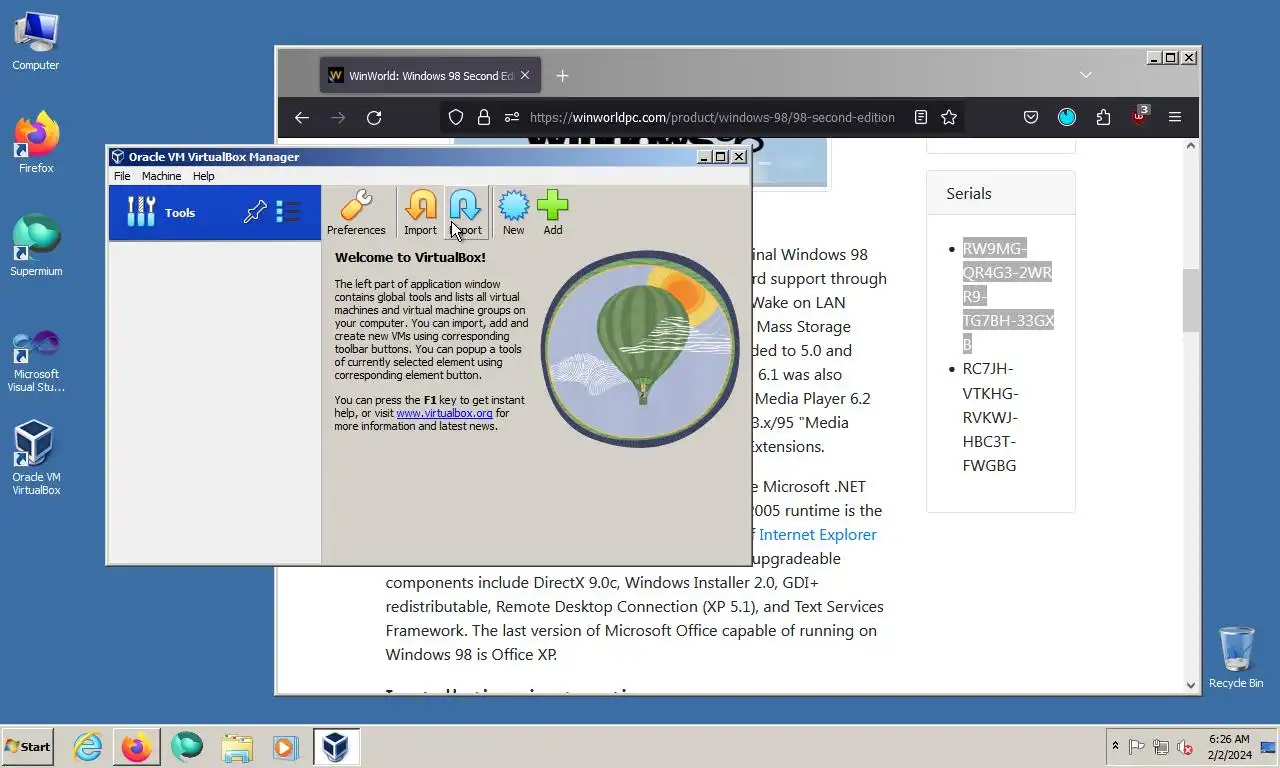Viewport: 1280px width, 768px height.
Task: Click the media player taskbar icon
Action: pyautogui.click(x=284, y=747)
